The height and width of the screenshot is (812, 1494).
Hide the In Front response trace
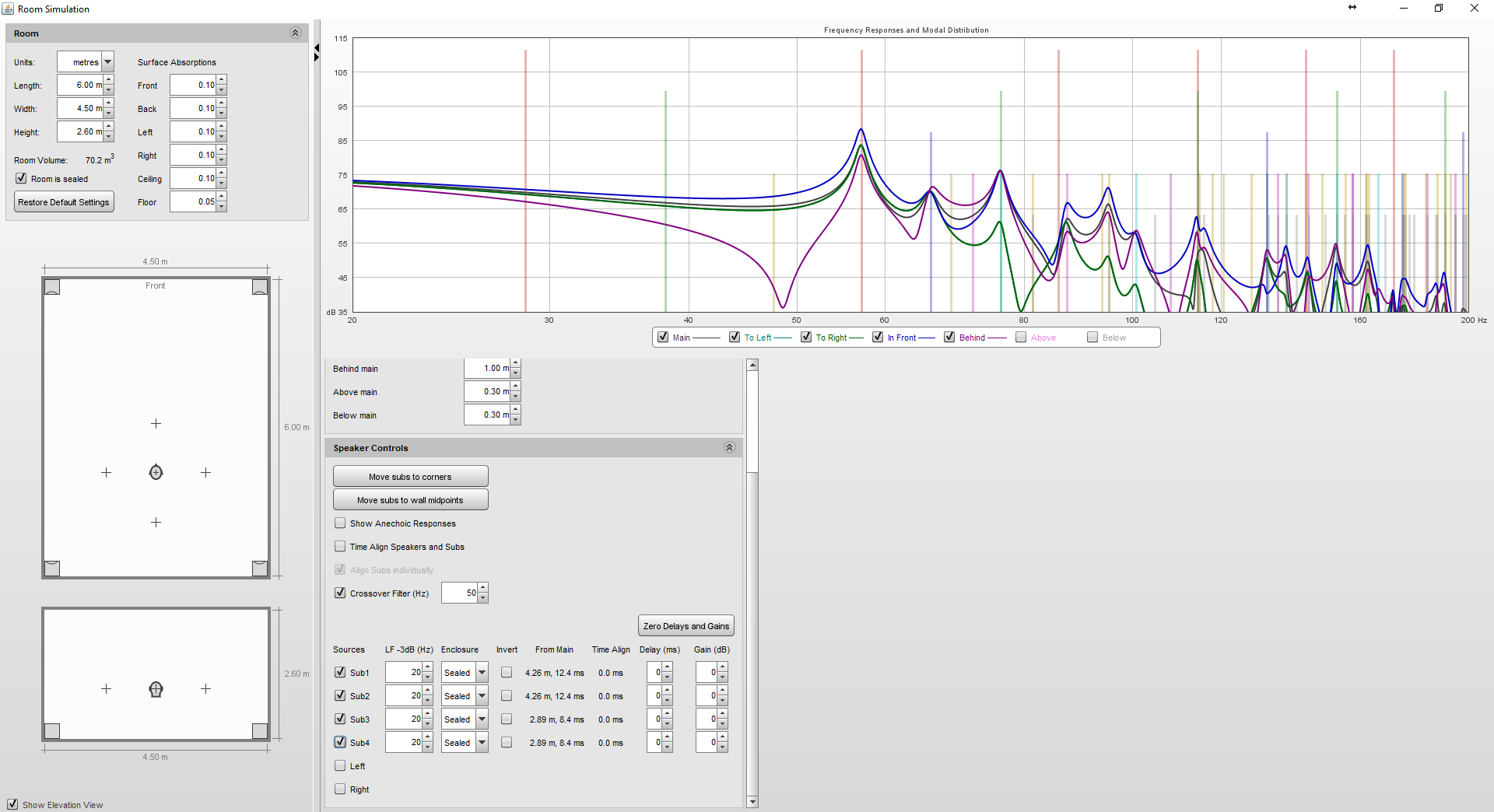click(x=878, y=337)
